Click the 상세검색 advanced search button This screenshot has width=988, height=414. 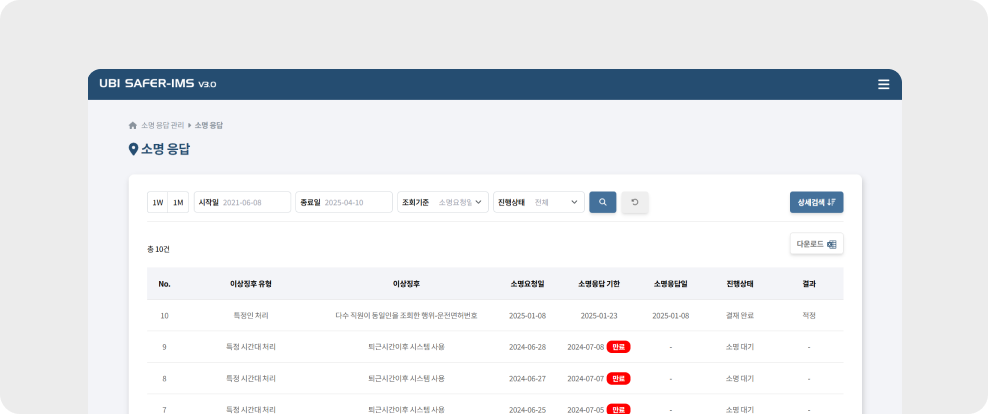(x=816, y=202)
